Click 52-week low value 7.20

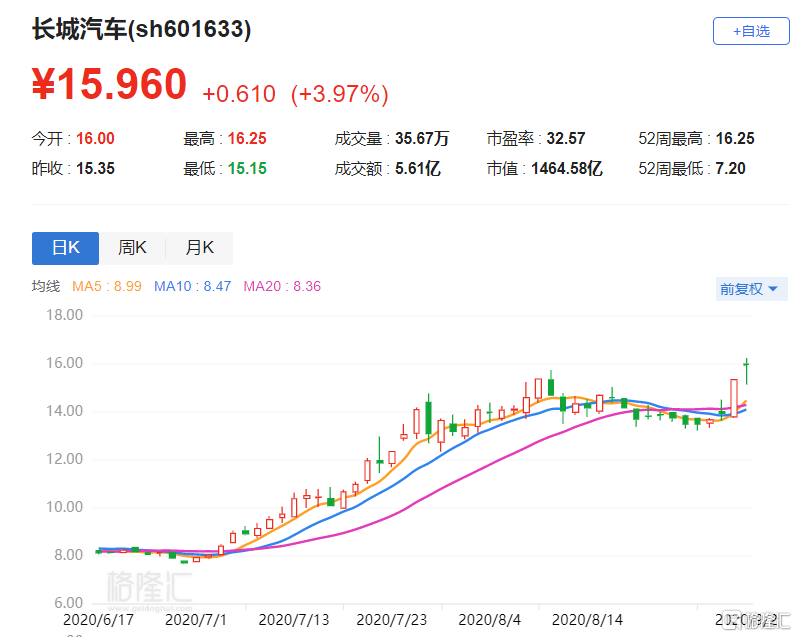click(x=730, y=168)
